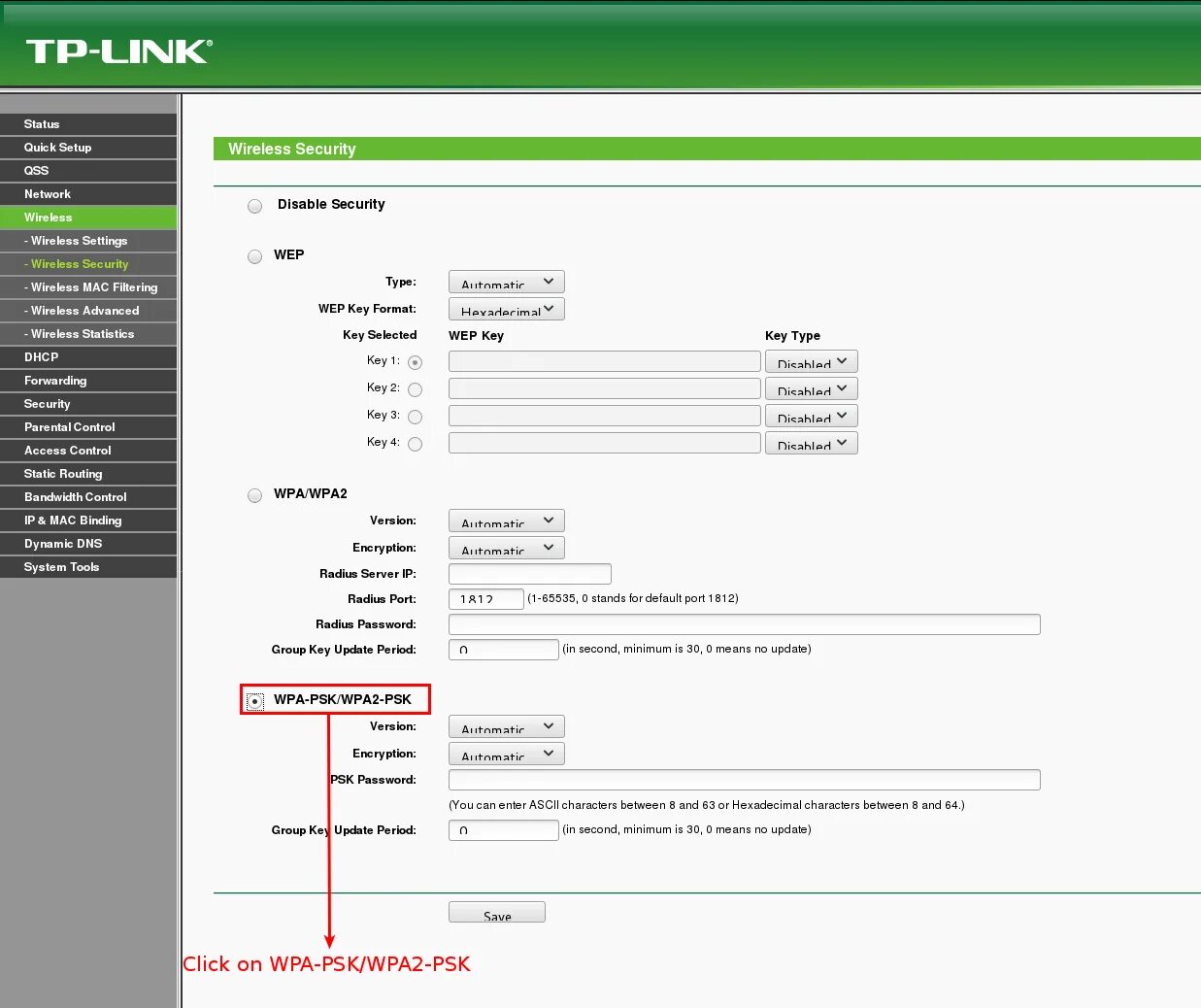Image resolution: width=1201 pixels, height=1008 pixels.
Task: Click the Radius Password field
Action: point(745,624)
